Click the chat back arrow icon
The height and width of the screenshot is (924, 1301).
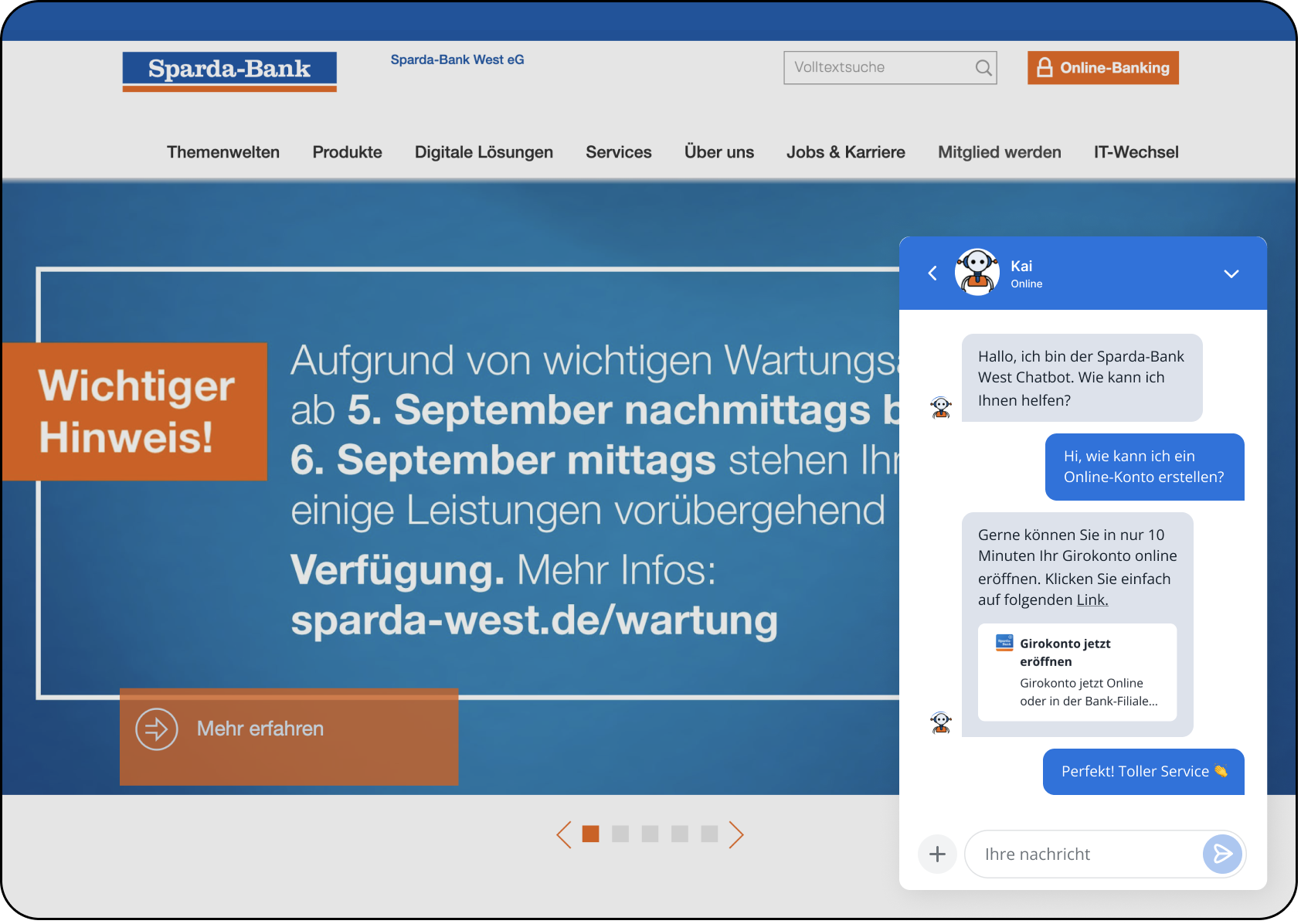932,273
